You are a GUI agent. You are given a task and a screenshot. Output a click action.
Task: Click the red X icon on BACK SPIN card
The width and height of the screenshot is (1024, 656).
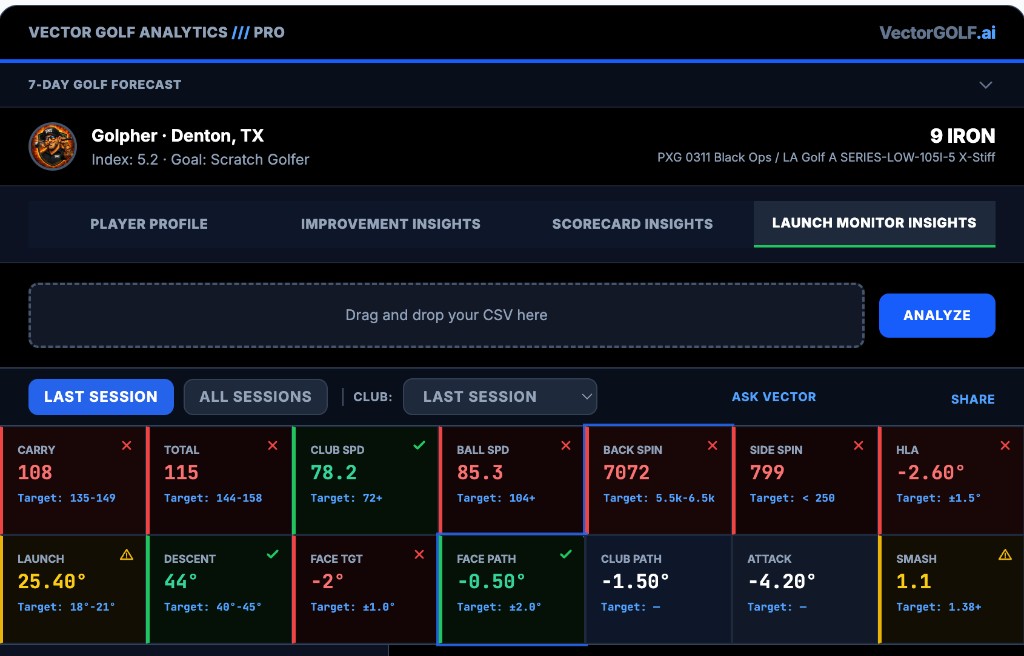(712, 446)
